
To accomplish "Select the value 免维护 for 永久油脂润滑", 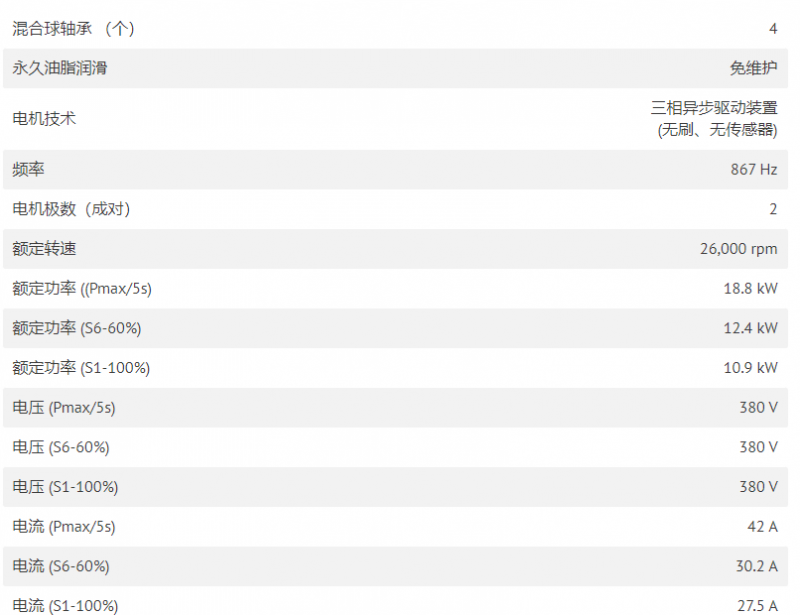I will (753, 68).
